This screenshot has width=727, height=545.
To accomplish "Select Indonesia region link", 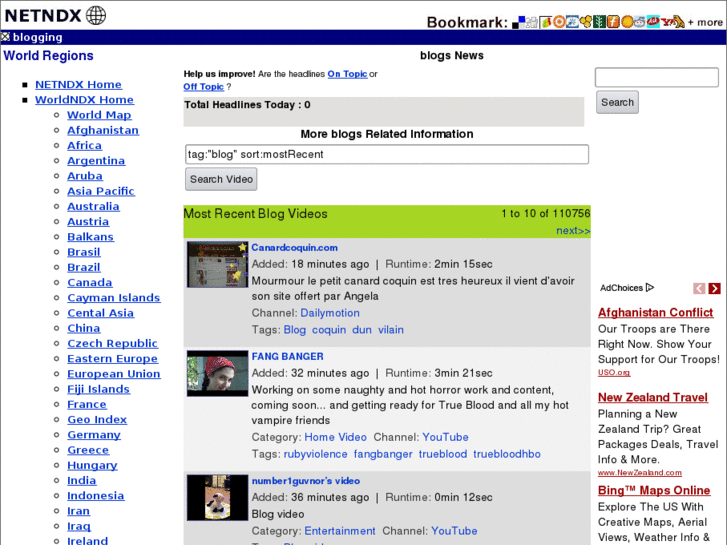I will click(x=96, y=496).
